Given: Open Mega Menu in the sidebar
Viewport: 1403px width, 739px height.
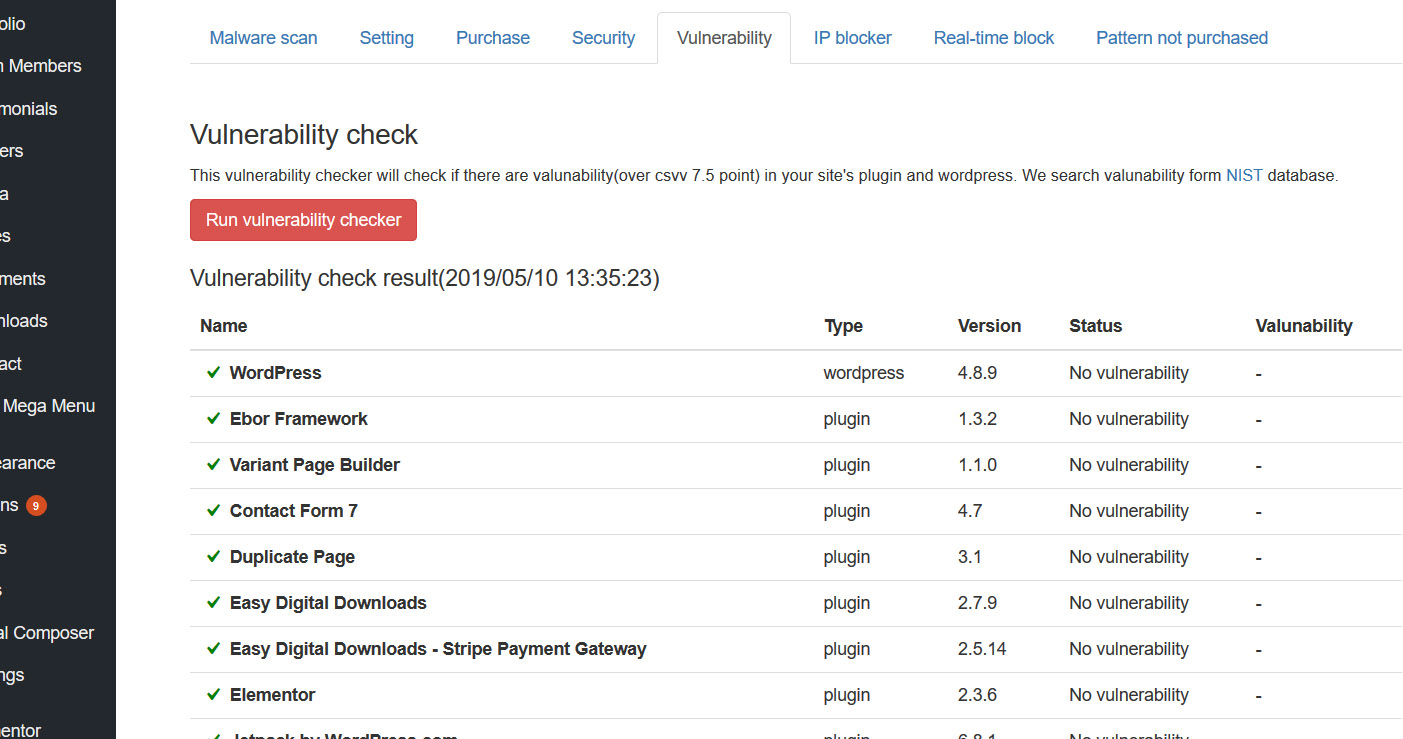Looking at the screenshot, I should click(x=48, y=406).
